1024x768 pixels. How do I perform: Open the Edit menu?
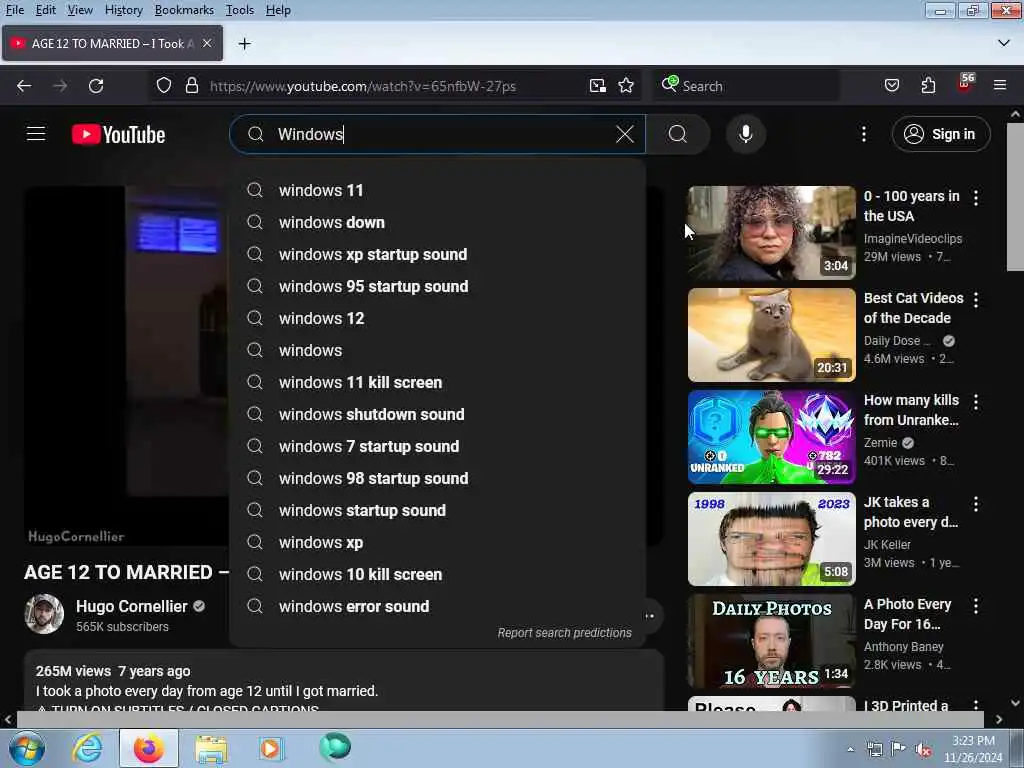point(45,10)
